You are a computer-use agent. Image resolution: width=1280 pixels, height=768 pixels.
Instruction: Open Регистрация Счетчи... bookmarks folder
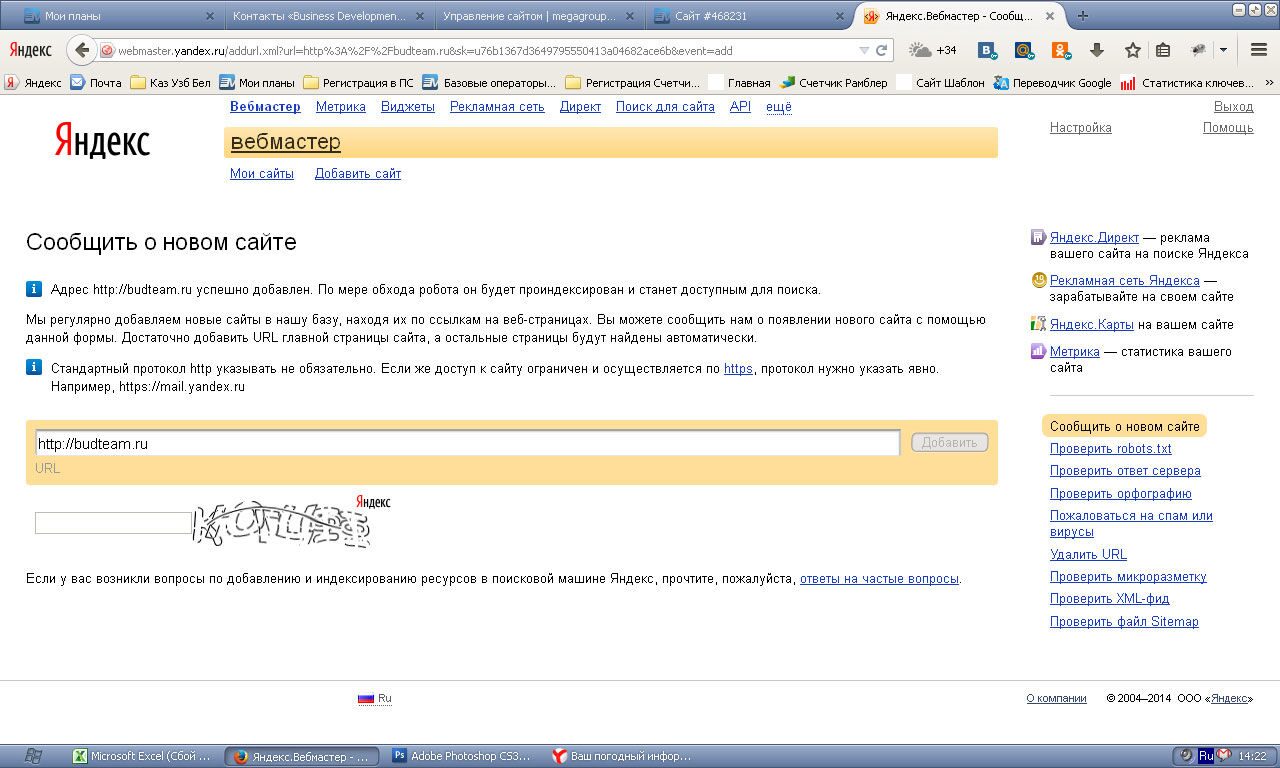click(633, 83)
